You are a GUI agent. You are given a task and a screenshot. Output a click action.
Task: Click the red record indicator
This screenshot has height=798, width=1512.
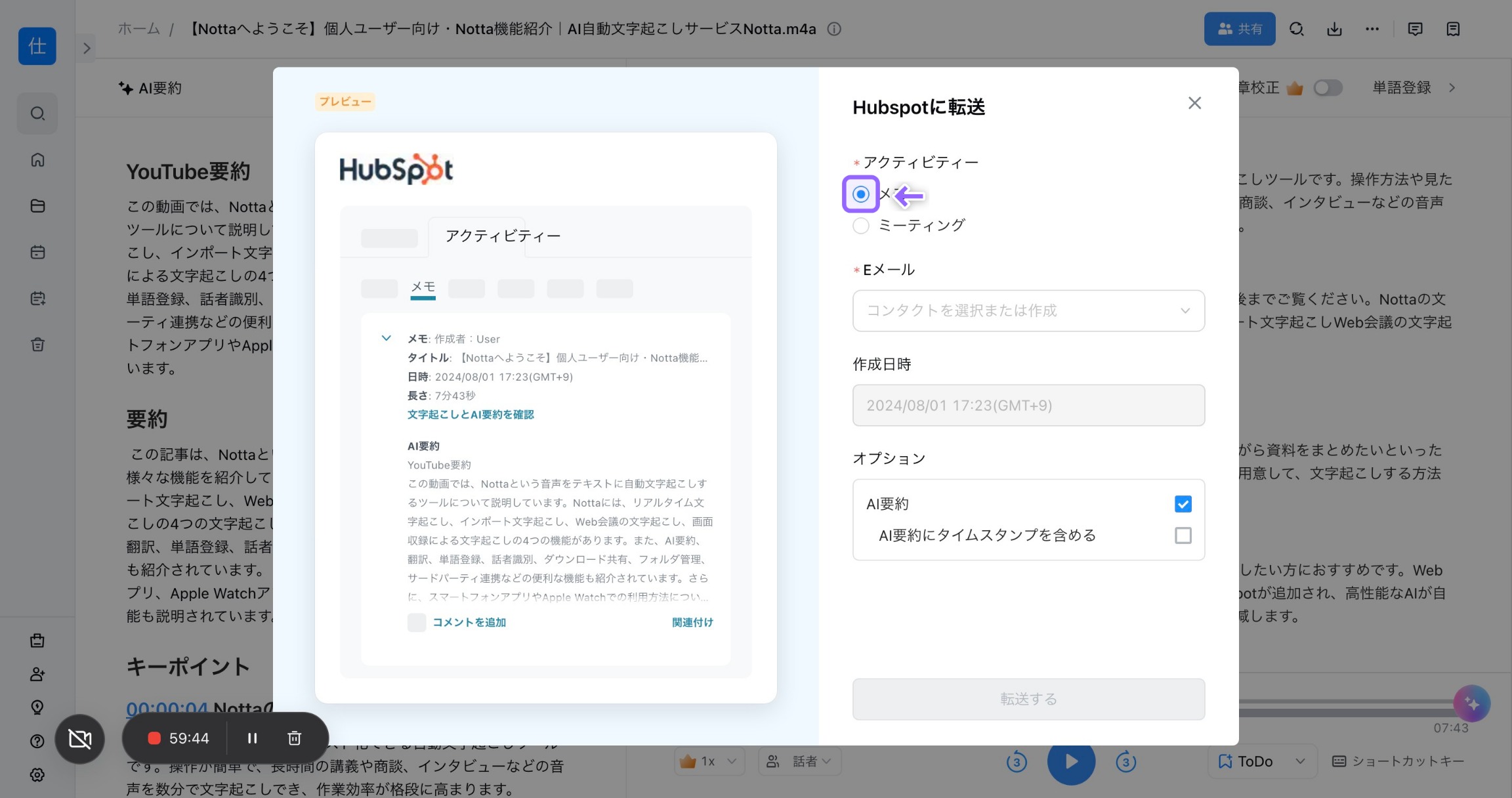(x=154, y=738)
